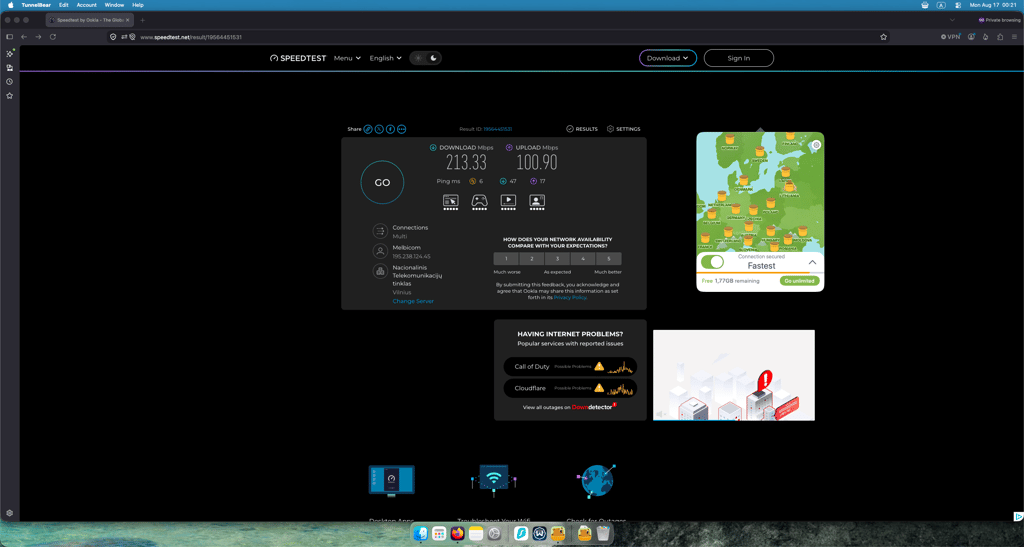Rate network availability as 1
Viewport: 1024px width, 547px height.
click(506, 258)
